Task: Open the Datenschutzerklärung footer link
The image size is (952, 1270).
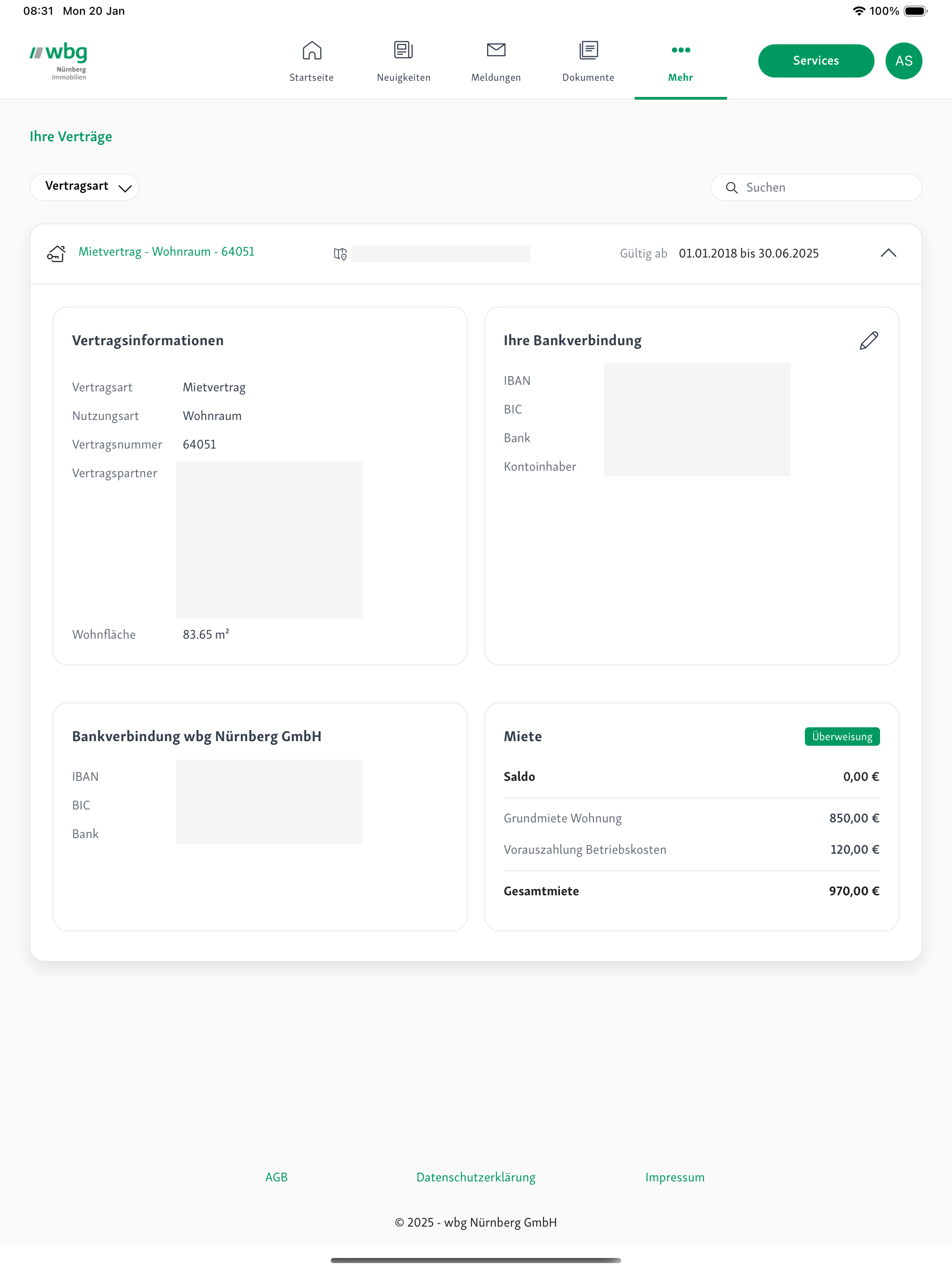Action: (x=476, y=1177)
